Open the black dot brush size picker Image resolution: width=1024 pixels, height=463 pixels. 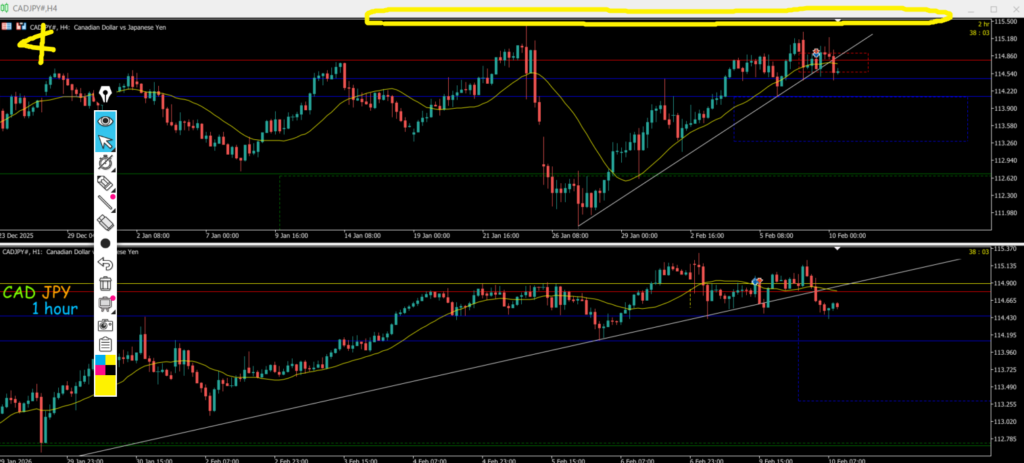point(105,243)
